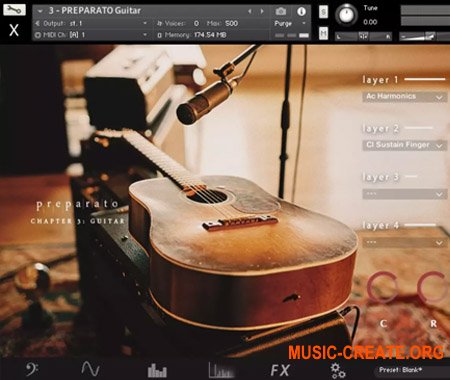Click the 'layer 3' label
Screen dimensions: 450x380
pyautogui.click(x=380, y=177)
